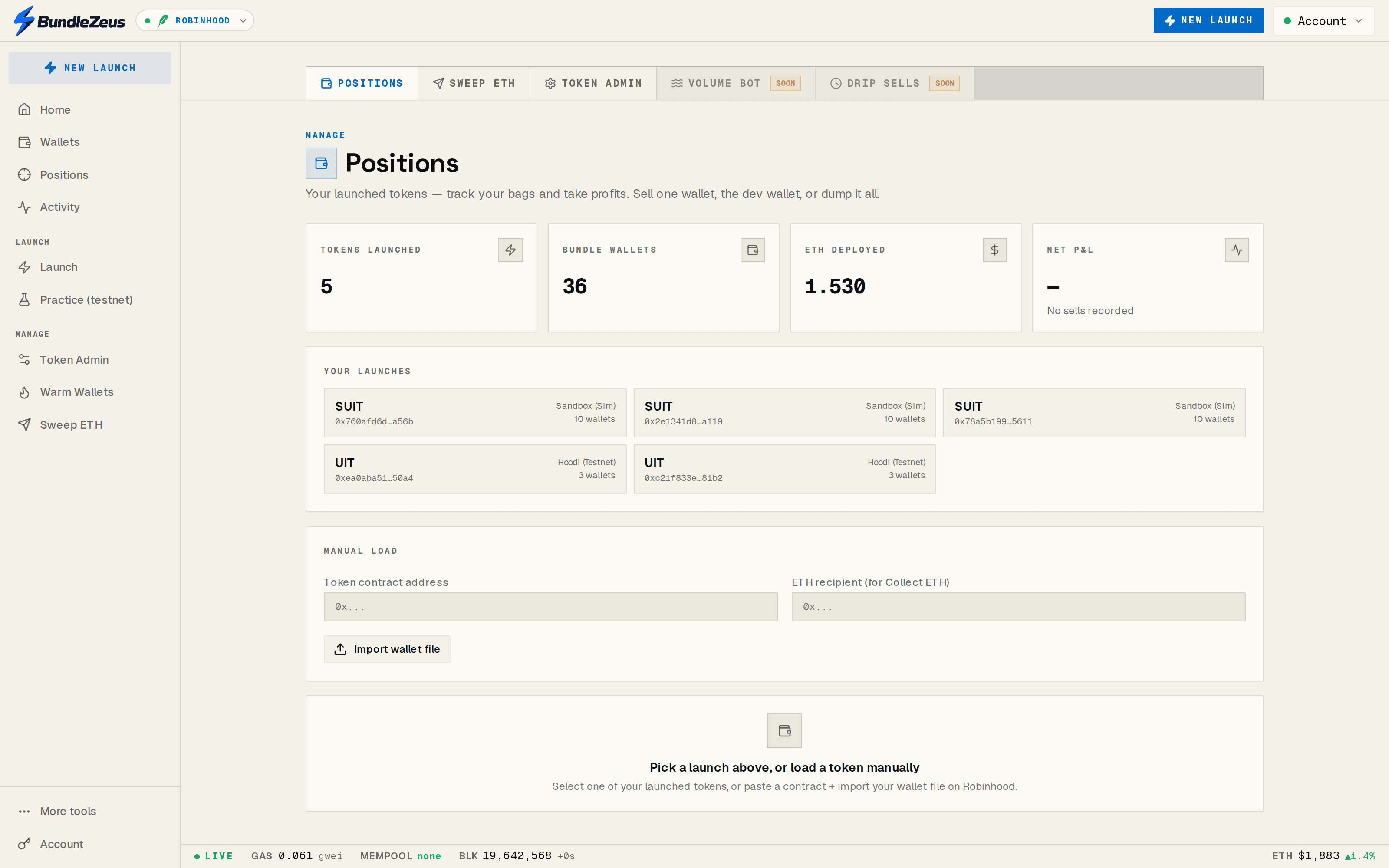Click the No sells recorded text
Viewport: 1389px width, 868px height.
[1090, 311]
